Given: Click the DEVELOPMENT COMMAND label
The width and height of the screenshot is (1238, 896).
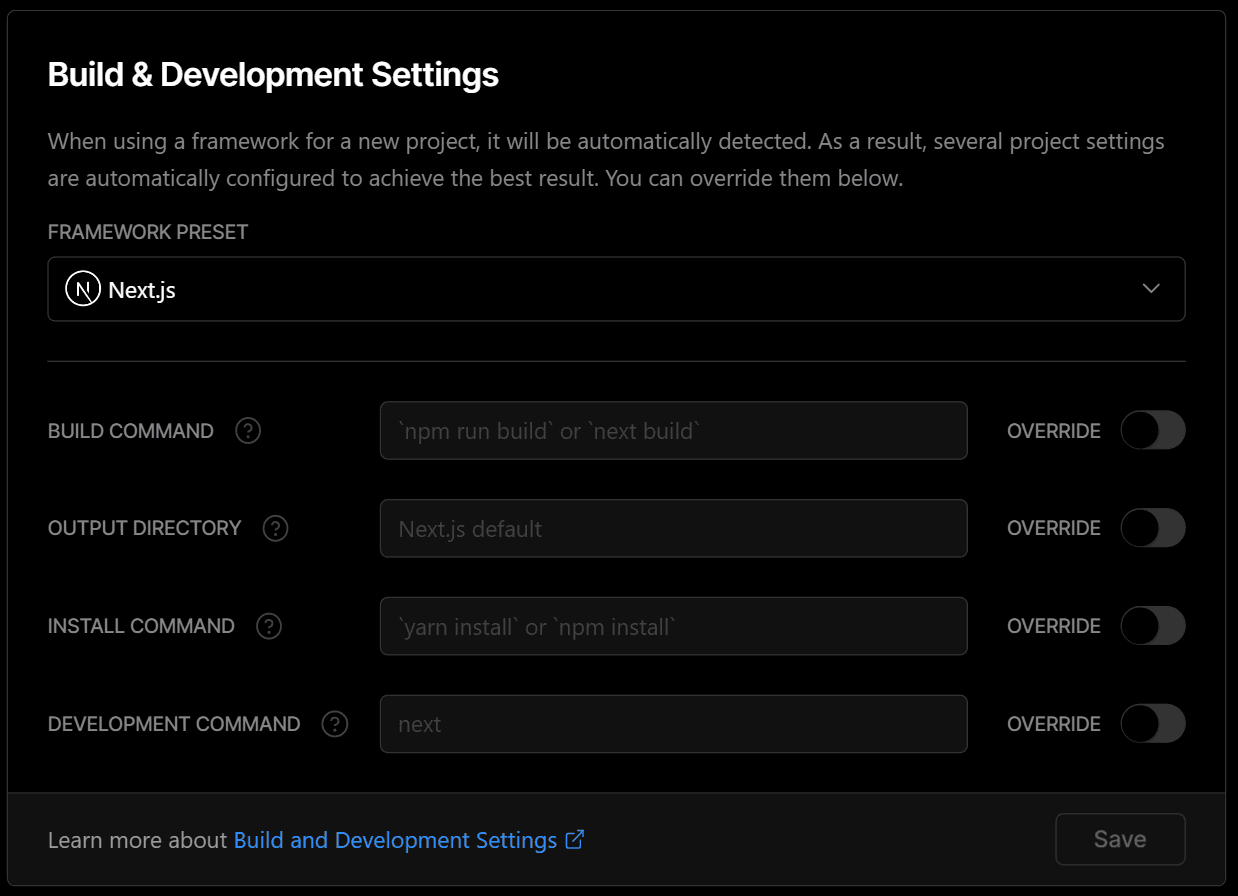Looking at the screenshot, I should click(174, 724).
